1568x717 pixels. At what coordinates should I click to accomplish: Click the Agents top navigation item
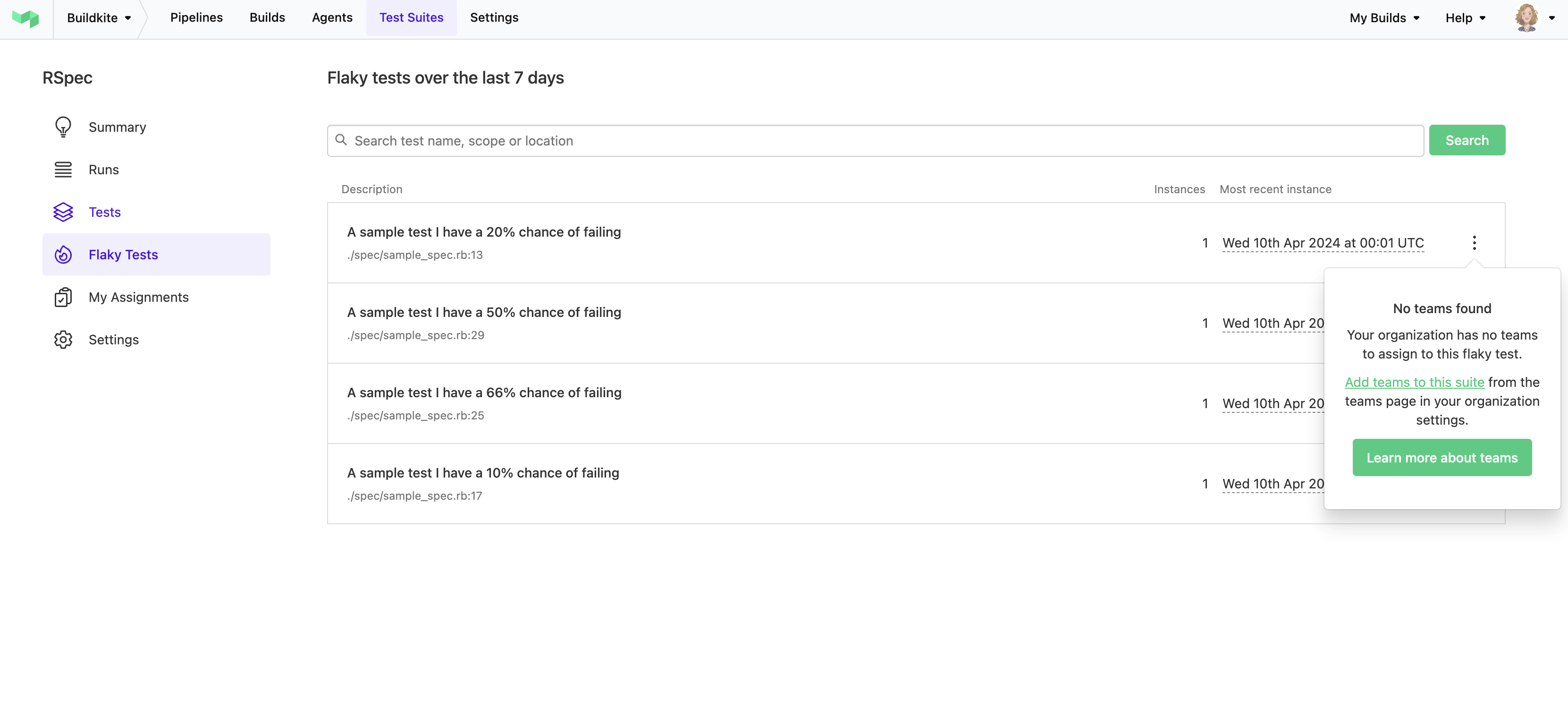point(332,17)
